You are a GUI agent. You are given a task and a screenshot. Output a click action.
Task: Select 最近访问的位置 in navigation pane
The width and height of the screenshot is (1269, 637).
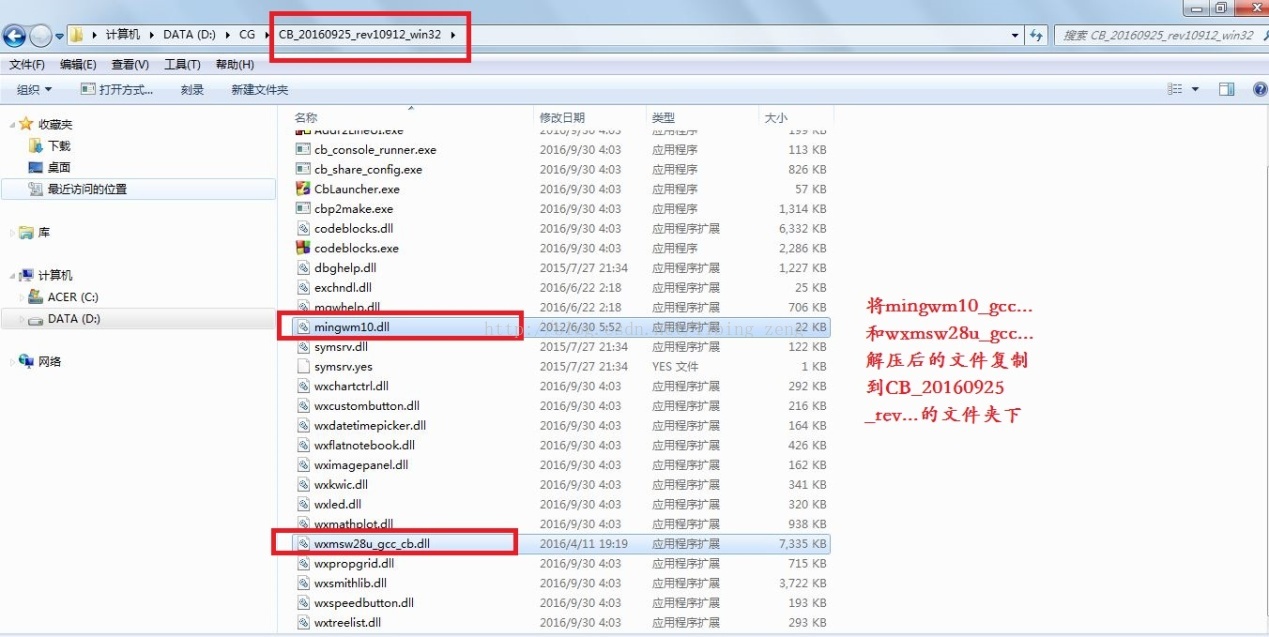(x=138, y=189)
